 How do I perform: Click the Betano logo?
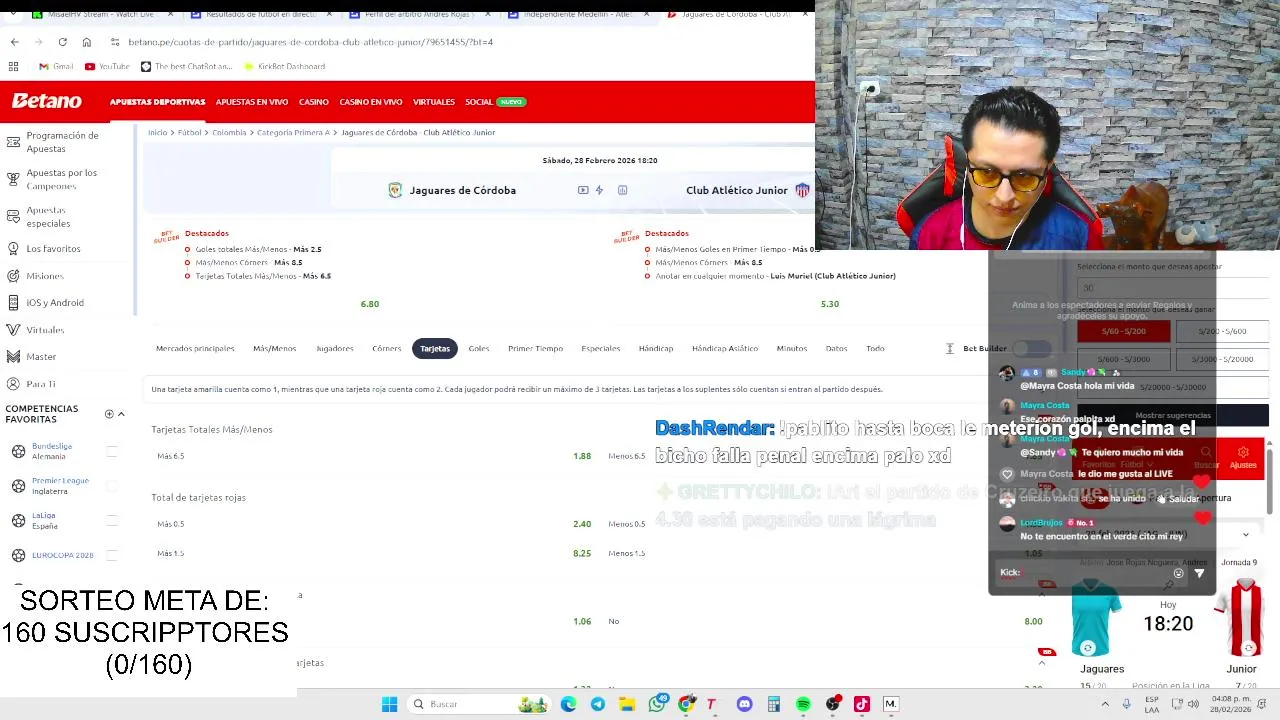[47, 101]
